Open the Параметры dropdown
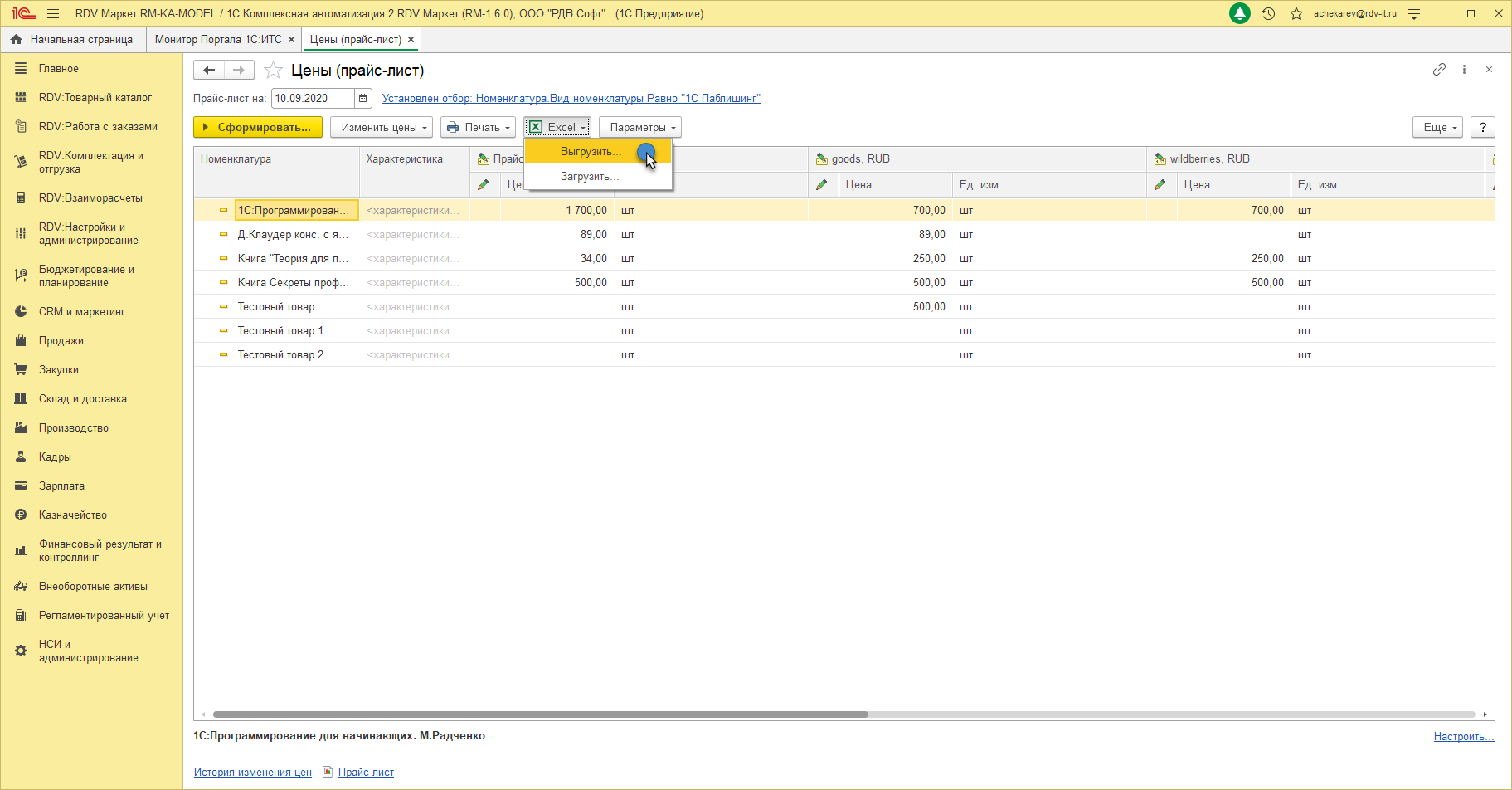 tap(639, 128)
